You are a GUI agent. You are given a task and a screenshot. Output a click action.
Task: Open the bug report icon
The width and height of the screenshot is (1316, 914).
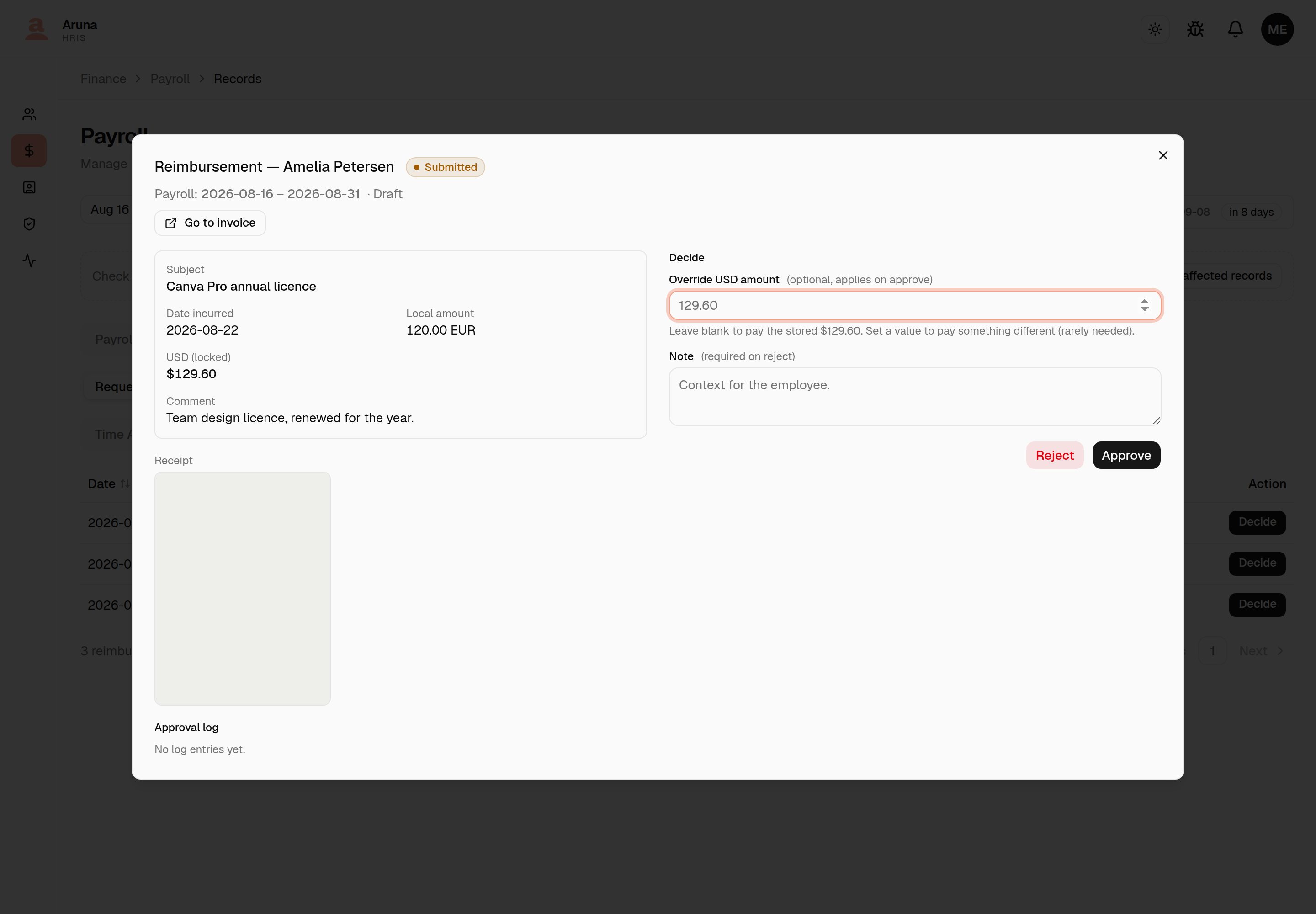[1195, 29]
